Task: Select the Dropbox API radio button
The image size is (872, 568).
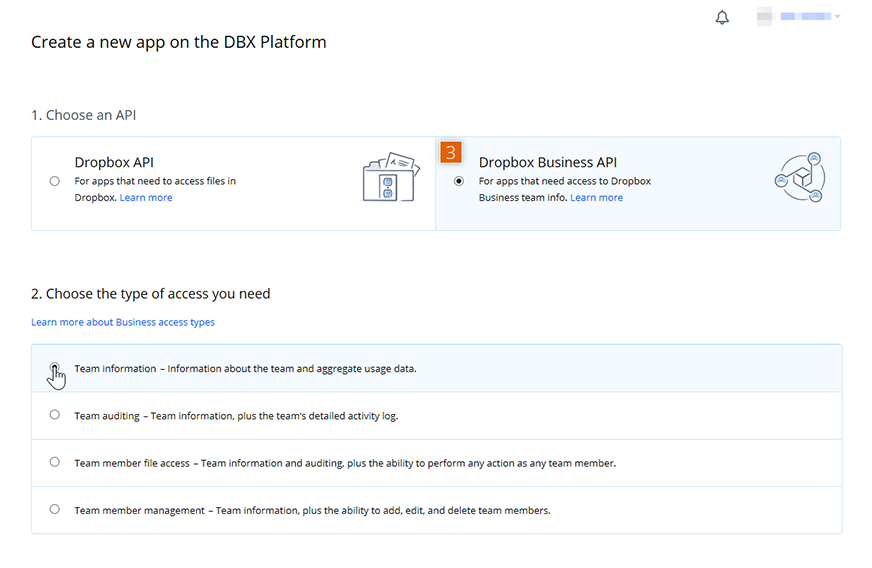Action: (x=54, y=181)
